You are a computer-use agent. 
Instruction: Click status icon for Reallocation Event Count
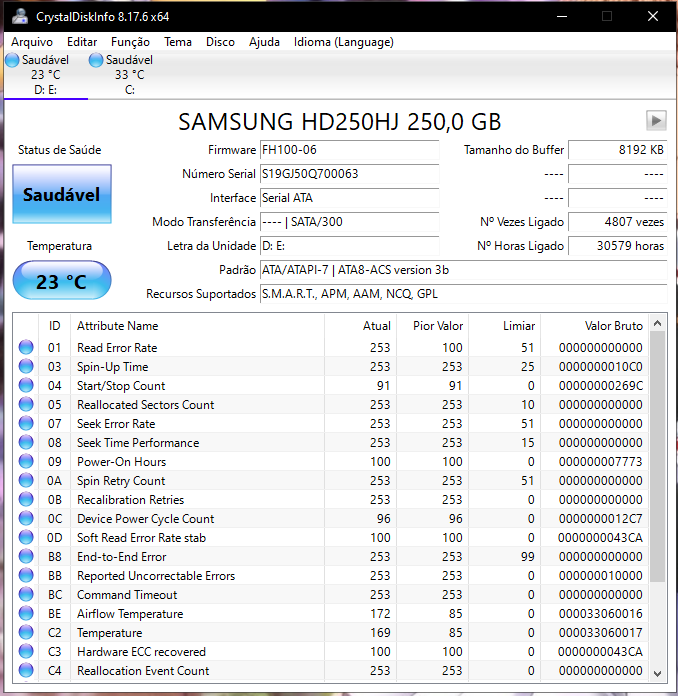26,670
